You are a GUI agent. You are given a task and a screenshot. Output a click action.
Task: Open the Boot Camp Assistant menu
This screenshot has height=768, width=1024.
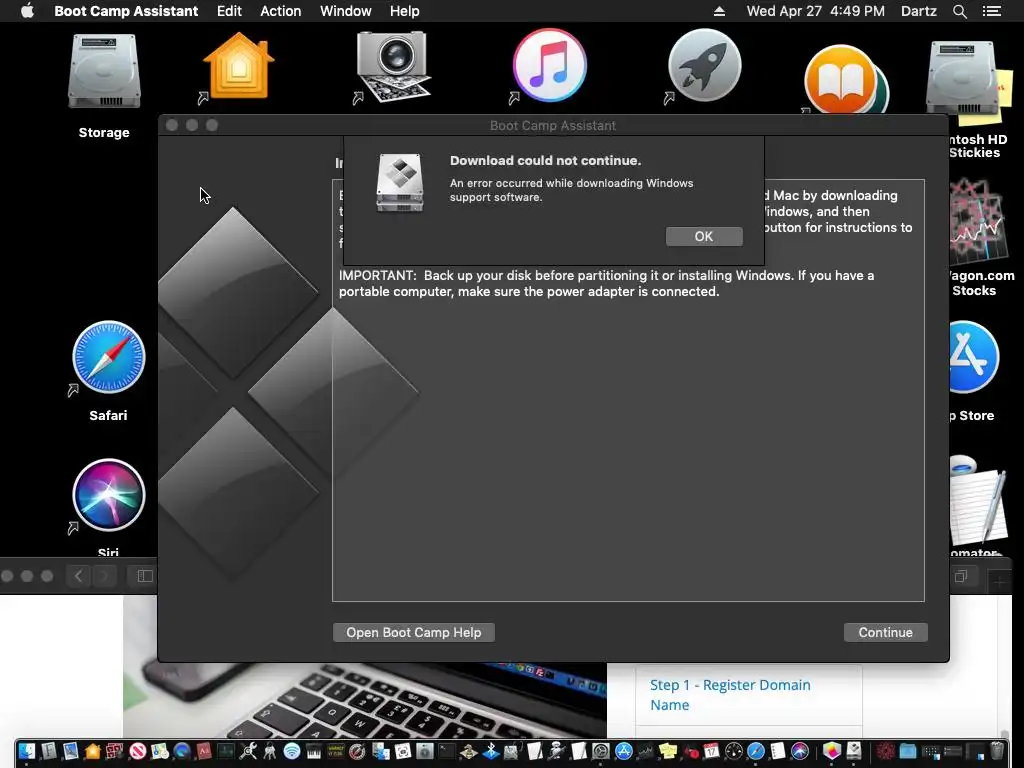tap(126, 11)
